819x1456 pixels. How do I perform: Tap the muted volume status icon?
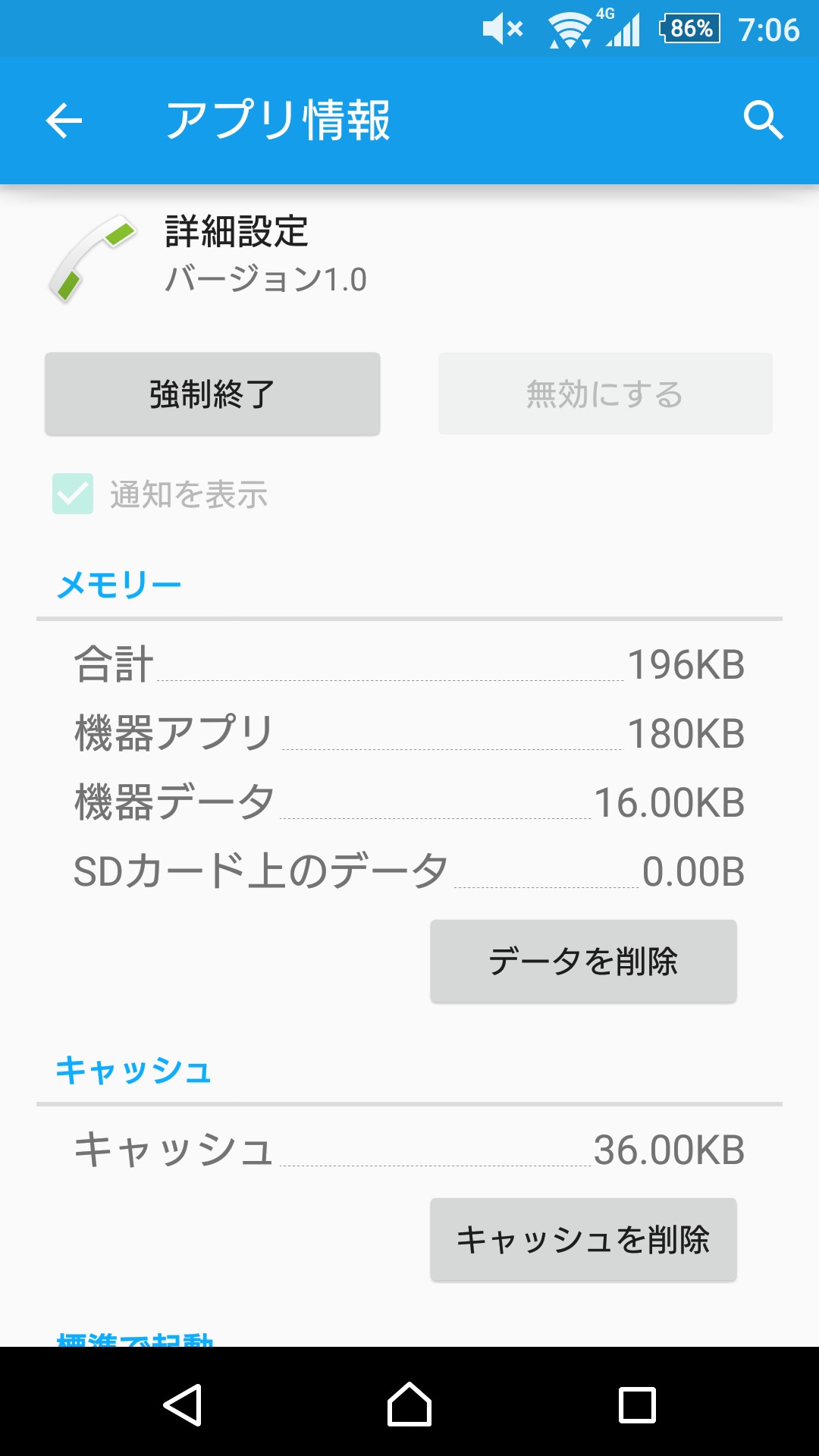pyautogui.click(x=503, y=30)
